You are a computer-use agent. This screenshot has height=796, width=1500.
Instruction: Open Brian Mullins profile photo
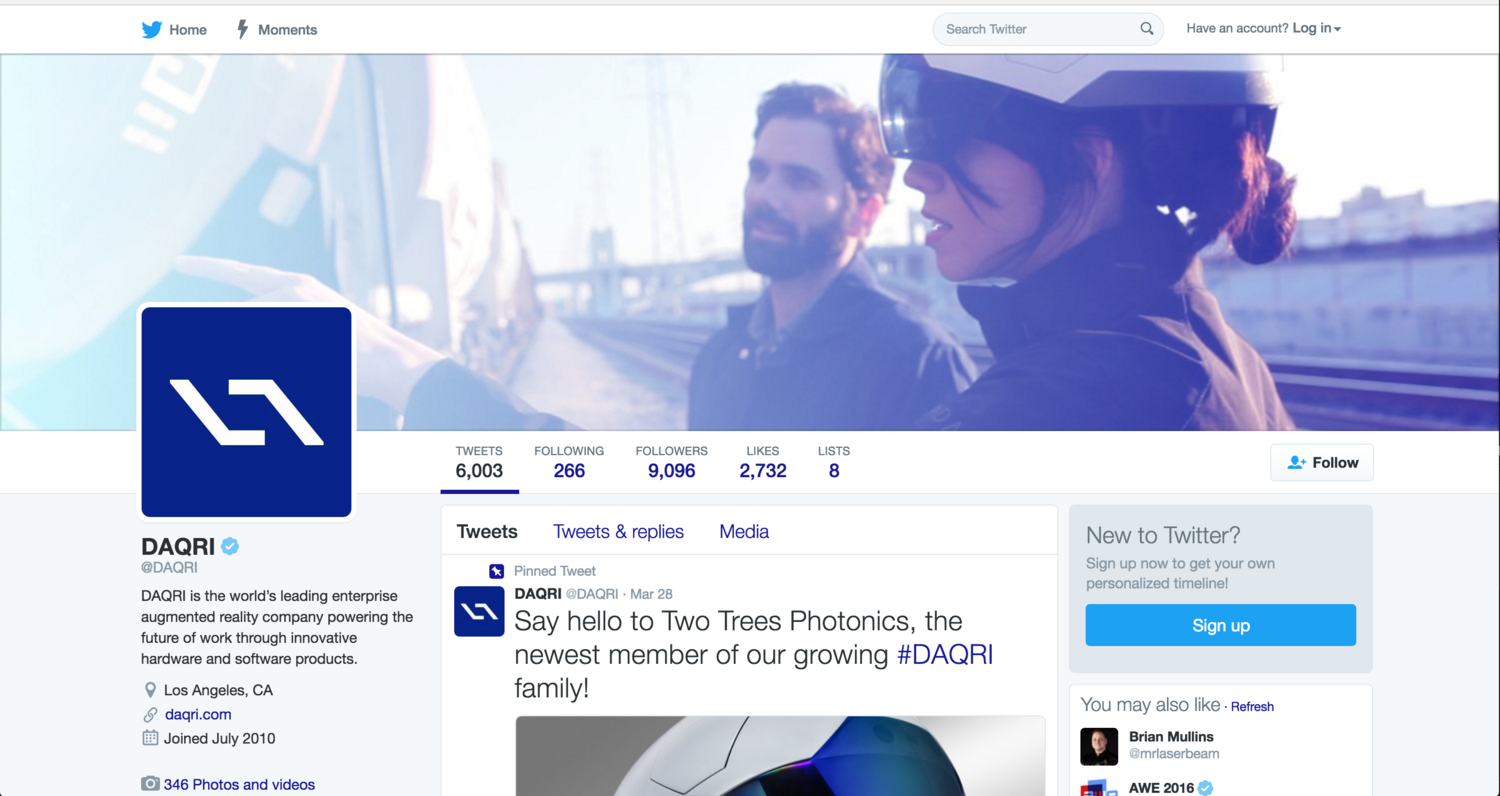coord(1099,746)
